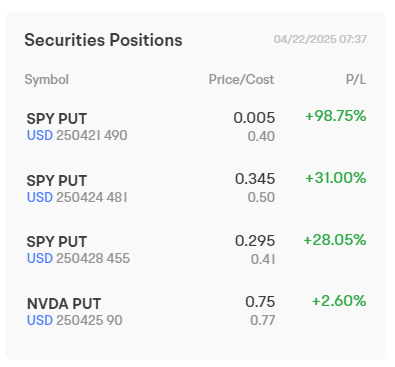Click the +2.60% profit value

tap(339, 301)
